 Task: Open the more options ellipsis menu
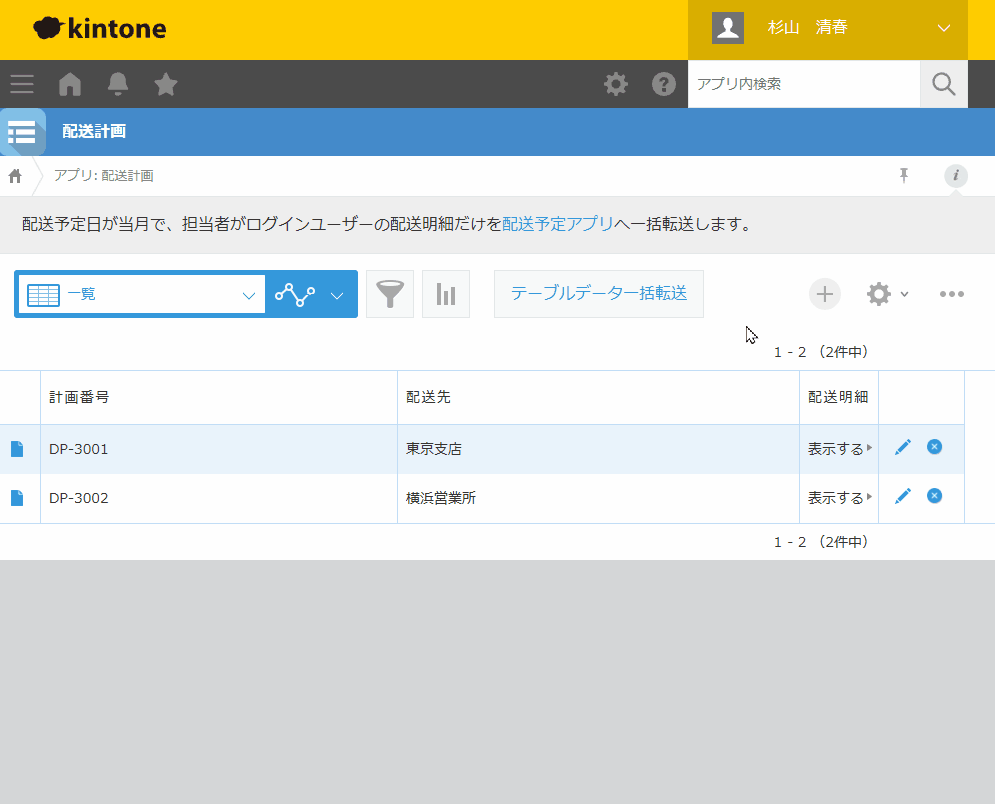pyautogui.click(x=952, y=294)
